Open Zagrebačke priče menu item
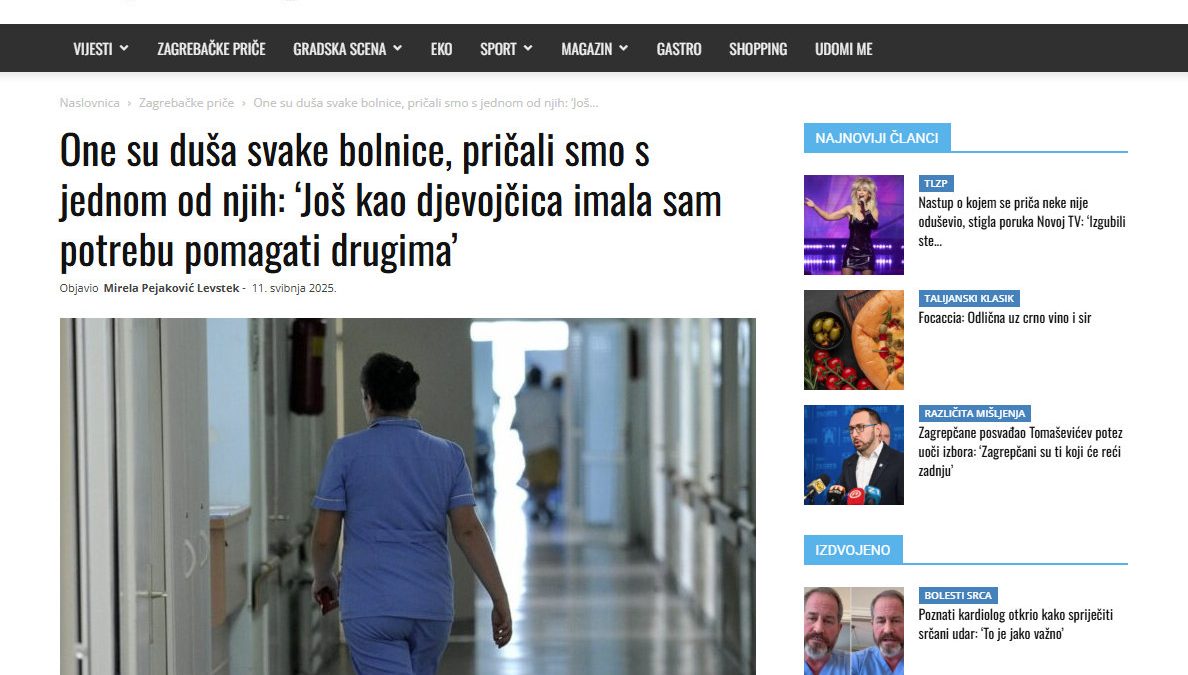The height and width of the screenshot is (675, 1188). pyautogui.click(x=211, y=48)
